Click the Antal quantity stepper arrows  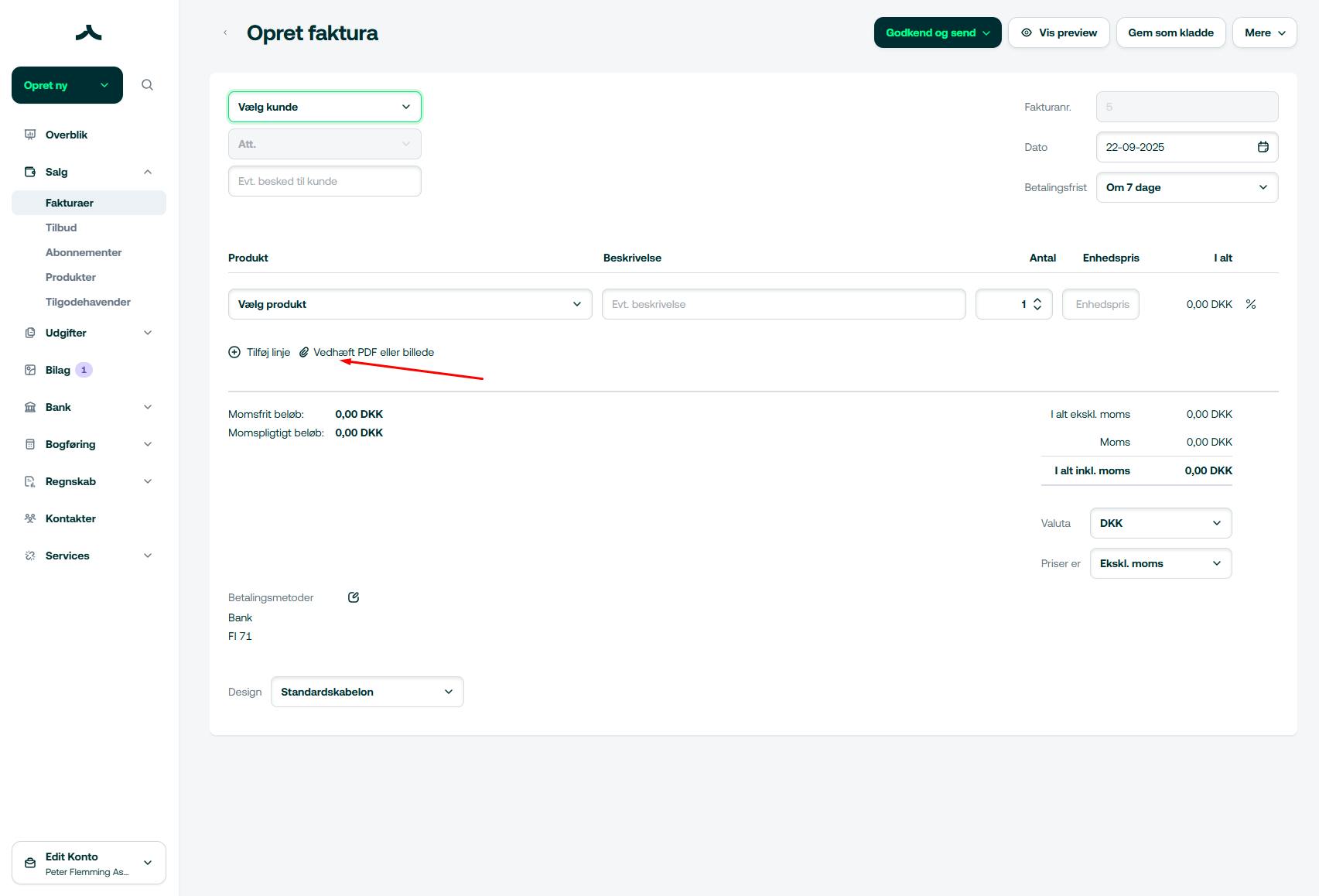click(1037, 304)
